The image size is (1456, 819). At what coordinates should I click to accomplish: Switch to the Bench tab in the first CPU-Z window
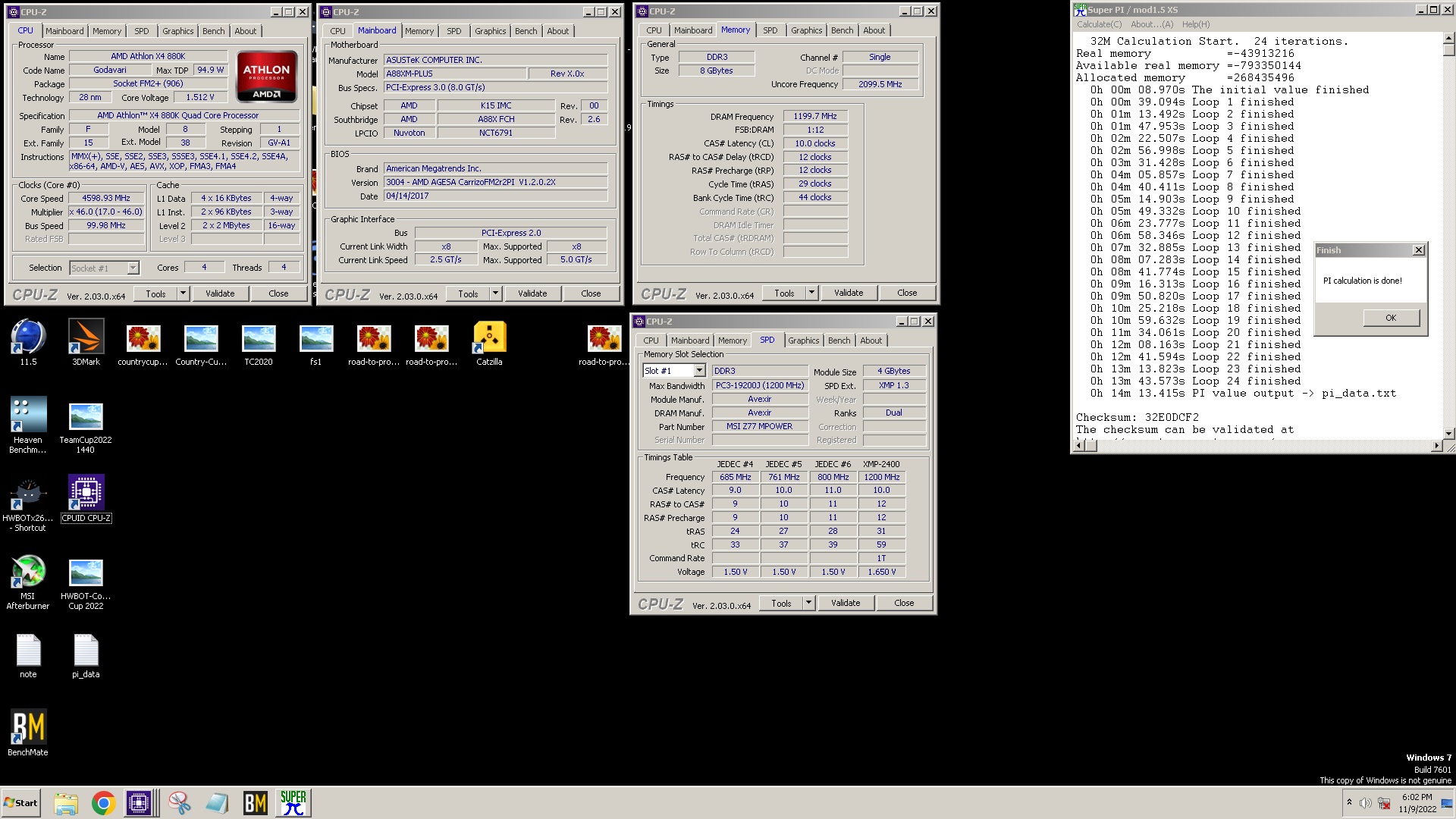(213, 31)
